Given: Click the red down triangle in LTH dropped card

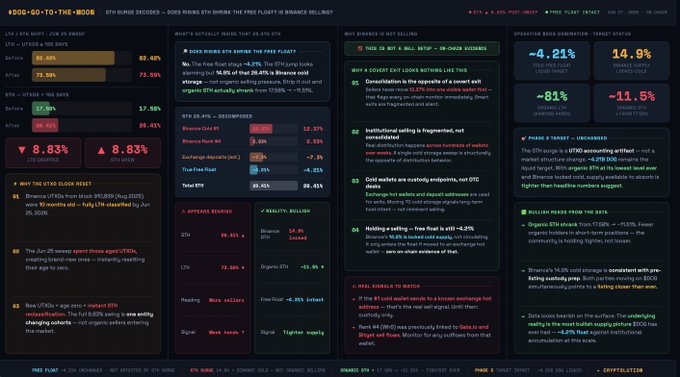Looking at the screenshot, I should click(x=22, y=150).
